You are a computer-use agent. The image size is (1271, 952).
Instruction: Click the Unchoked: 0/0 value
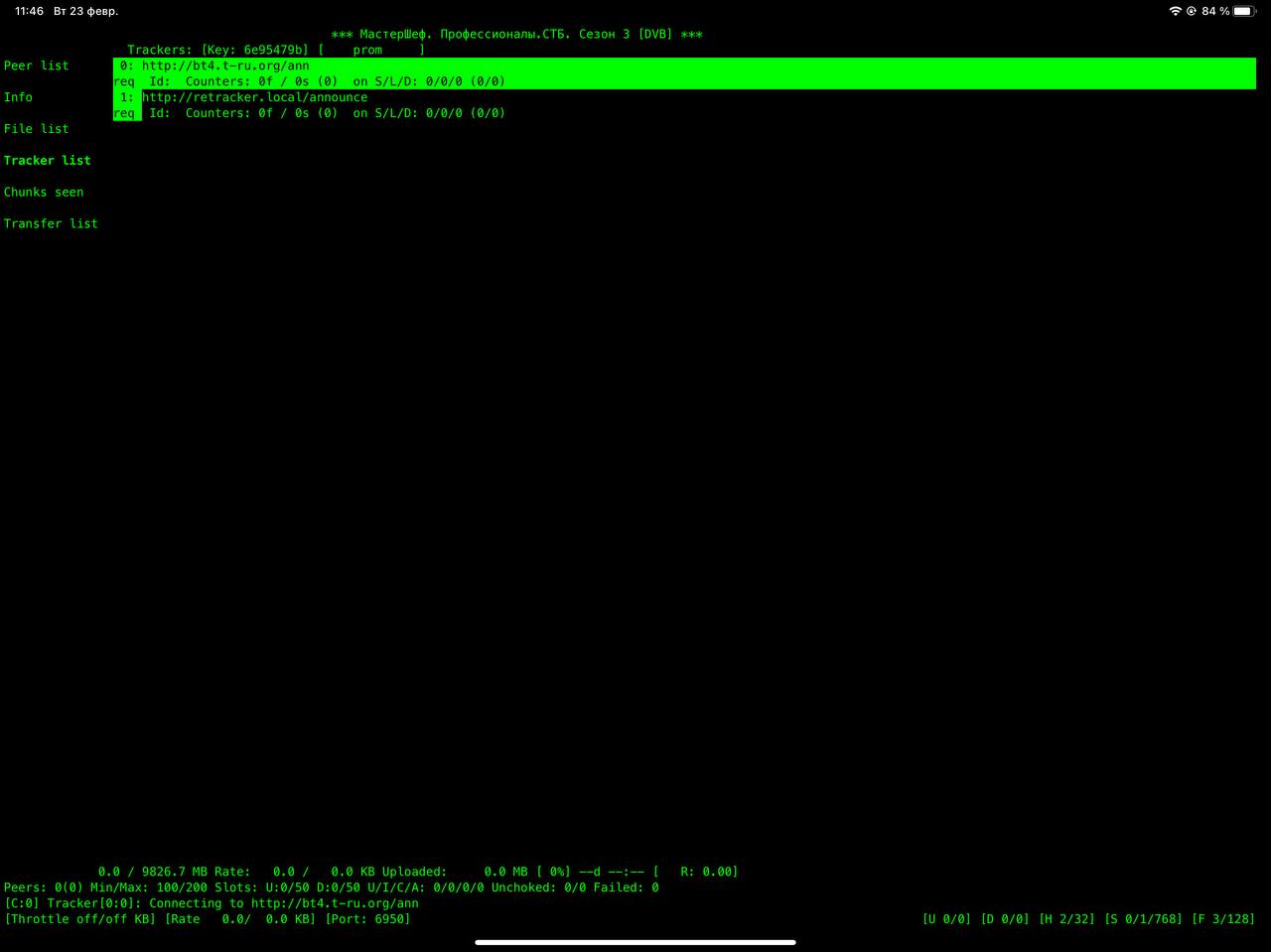(x=539, y=887)
